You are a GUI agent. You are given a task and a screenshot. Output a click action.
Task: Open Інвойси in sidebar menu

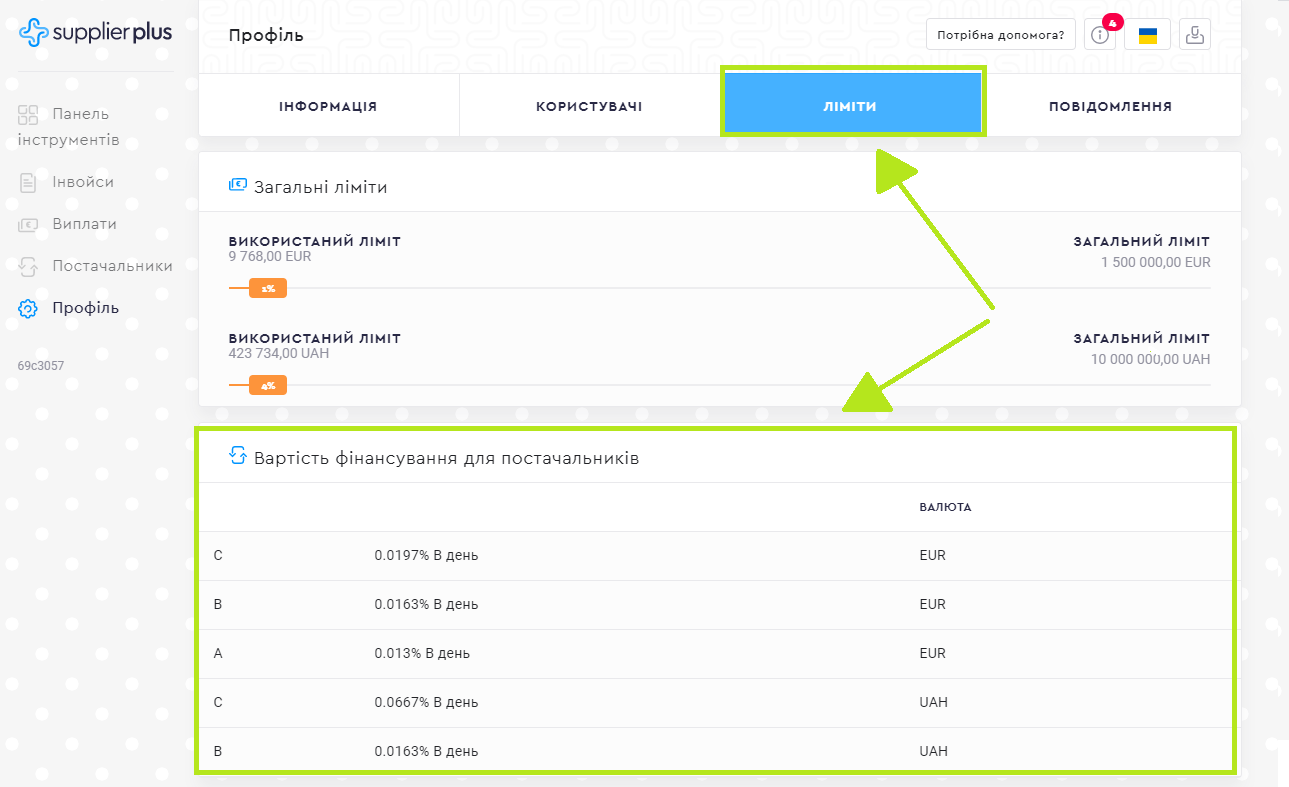(x=83, y=183)
